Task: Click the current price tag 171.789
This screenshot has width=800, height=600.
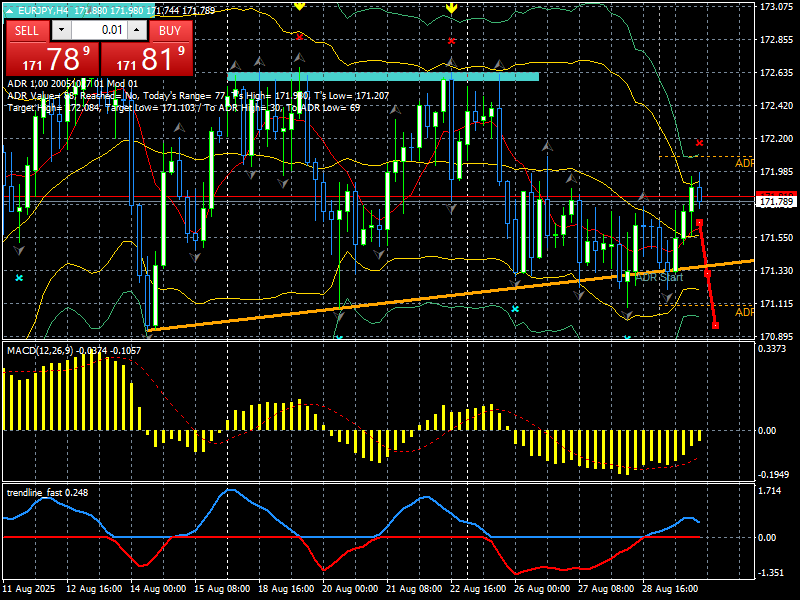Action: point(776,202)
